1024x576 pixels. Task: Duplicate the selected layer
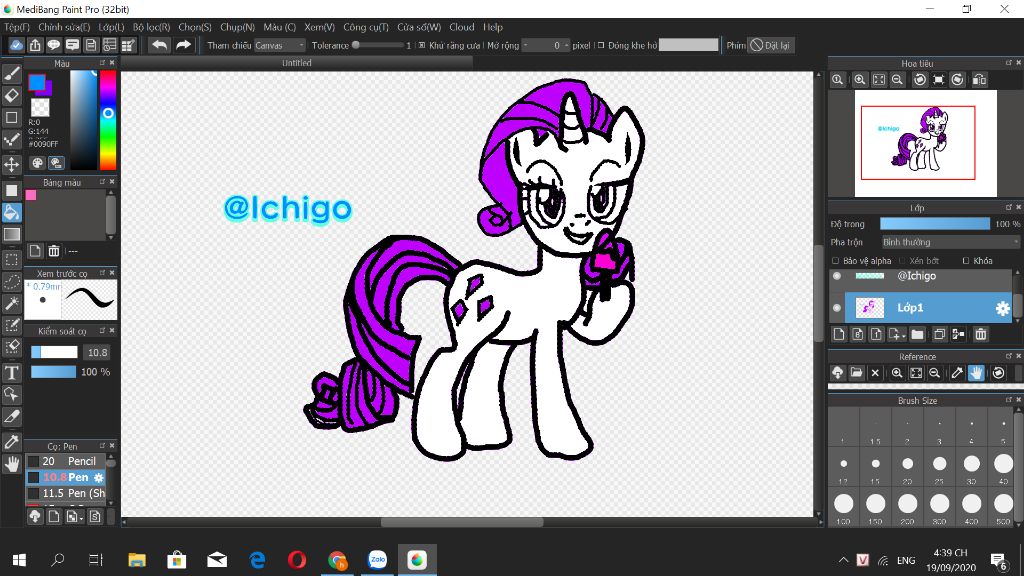click(x=939, y=334)
